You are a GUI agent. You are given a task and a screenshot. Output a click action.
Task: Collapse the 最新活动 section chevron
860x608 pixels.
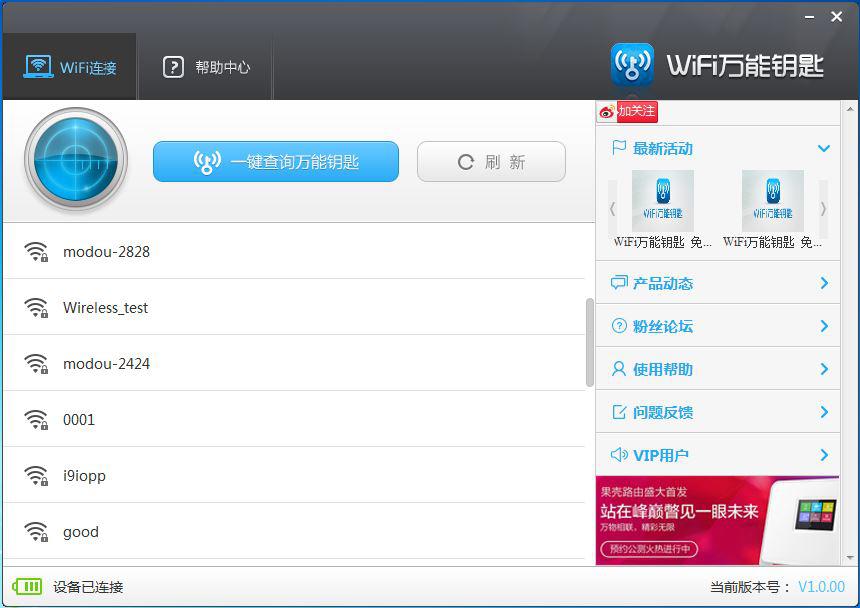tap(823, 148)
